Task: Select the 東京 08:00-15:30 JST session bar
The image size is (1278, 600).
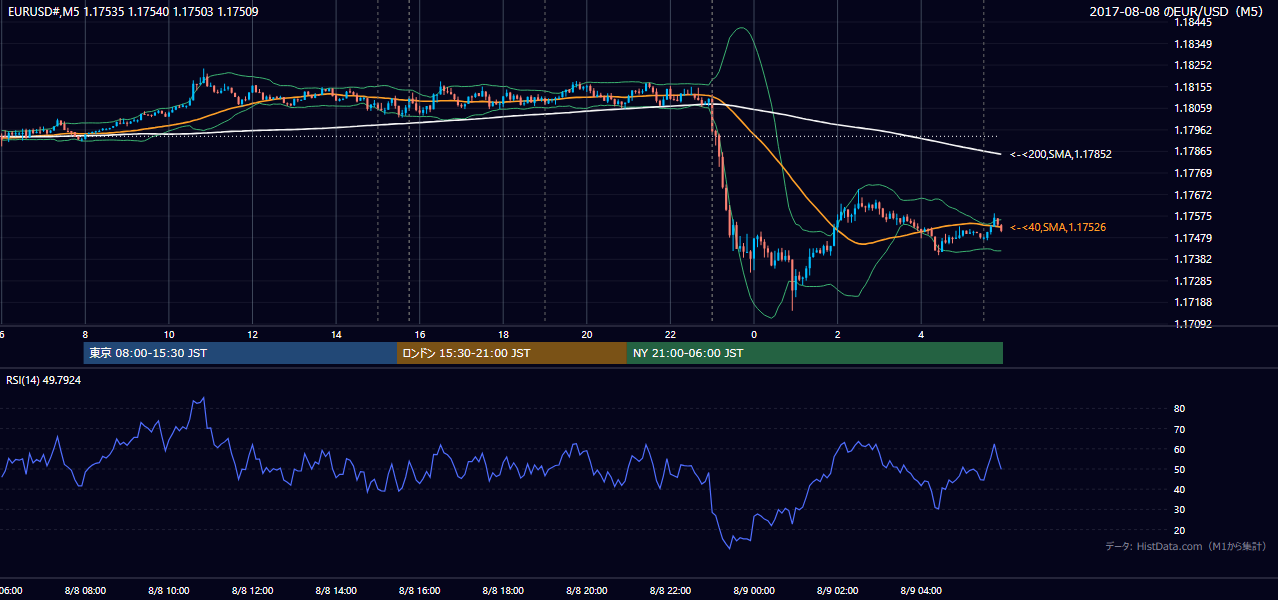Action: click(x=240, y=353)
